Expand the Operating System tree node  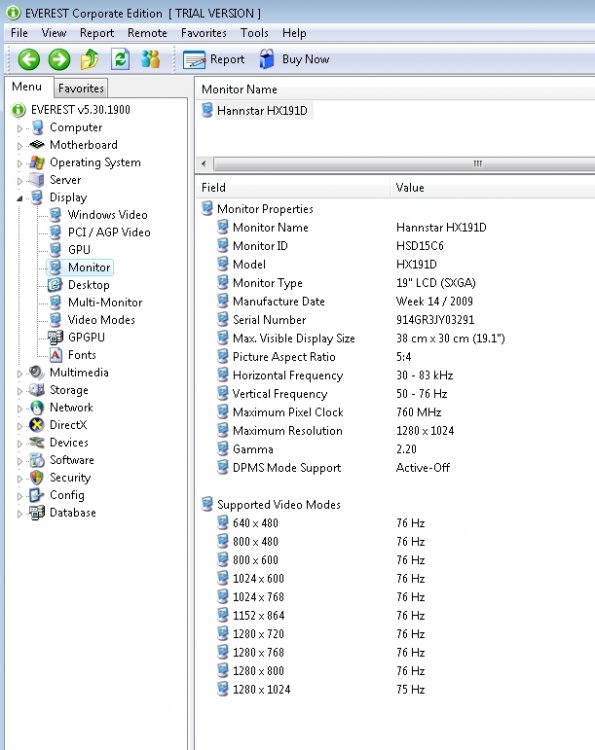point(20,163)
